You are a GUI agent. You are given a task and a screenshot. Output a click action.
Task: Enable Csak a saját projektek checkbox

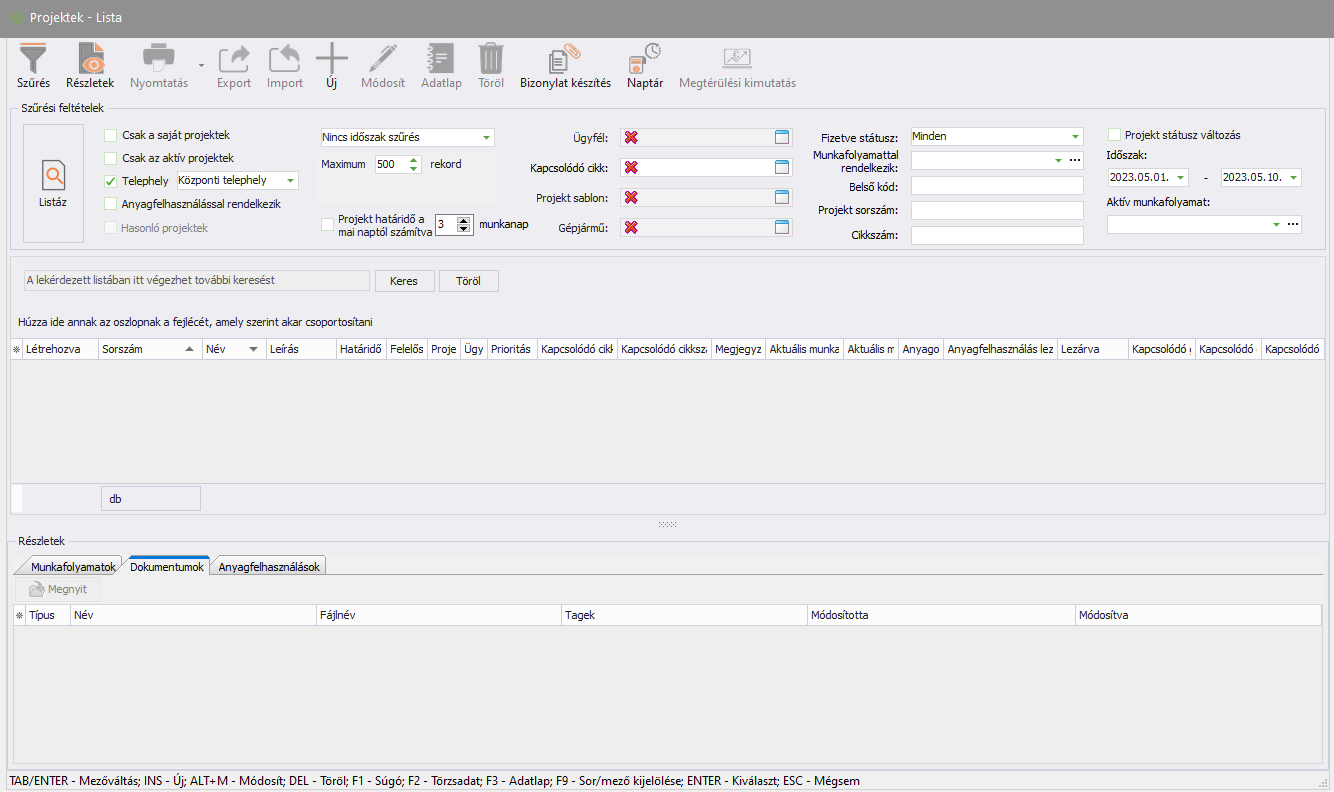pos(111,134)
